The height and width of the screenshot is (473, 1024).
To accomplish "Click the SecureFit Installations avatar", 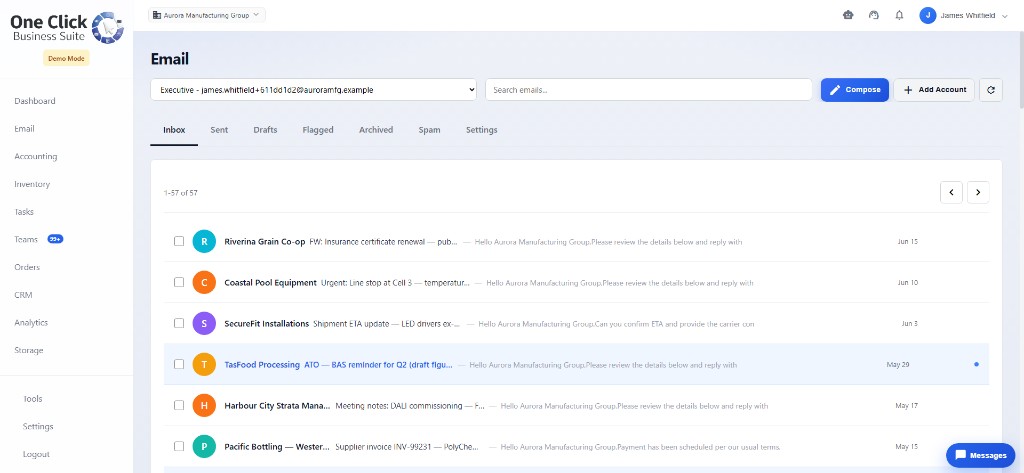I will (x=204, y=323).
